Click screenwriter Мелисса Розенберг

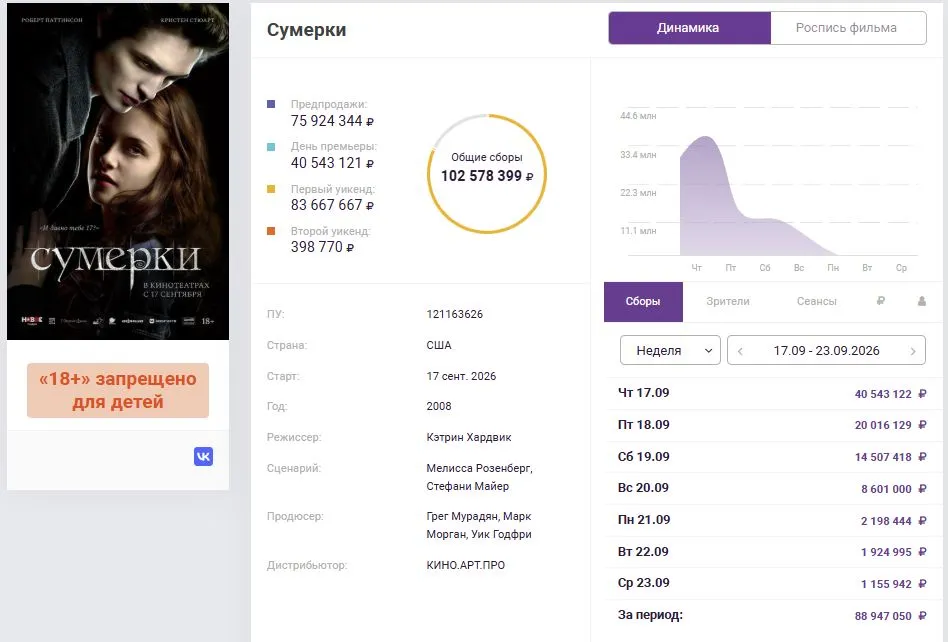479,468
